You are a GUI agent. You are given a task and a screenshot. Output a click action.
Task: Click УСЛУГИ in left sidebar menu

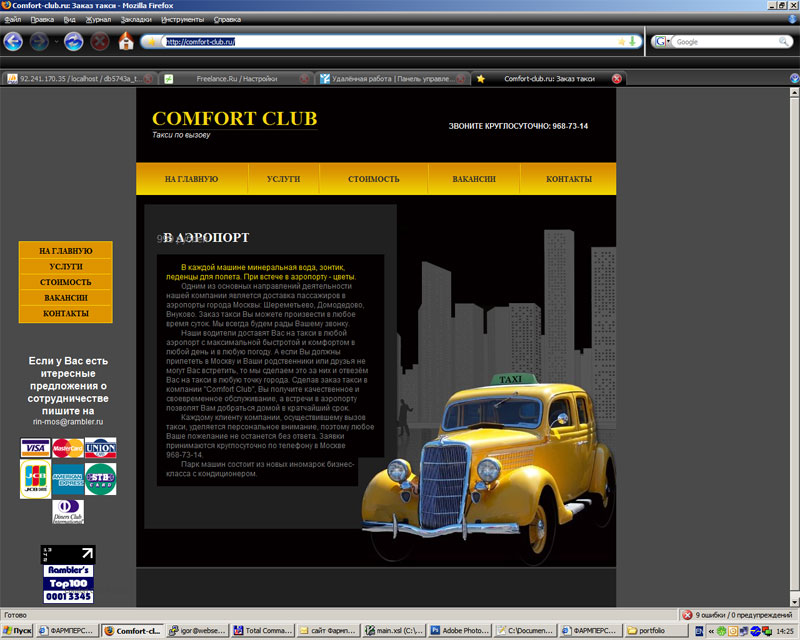point(66,266)
